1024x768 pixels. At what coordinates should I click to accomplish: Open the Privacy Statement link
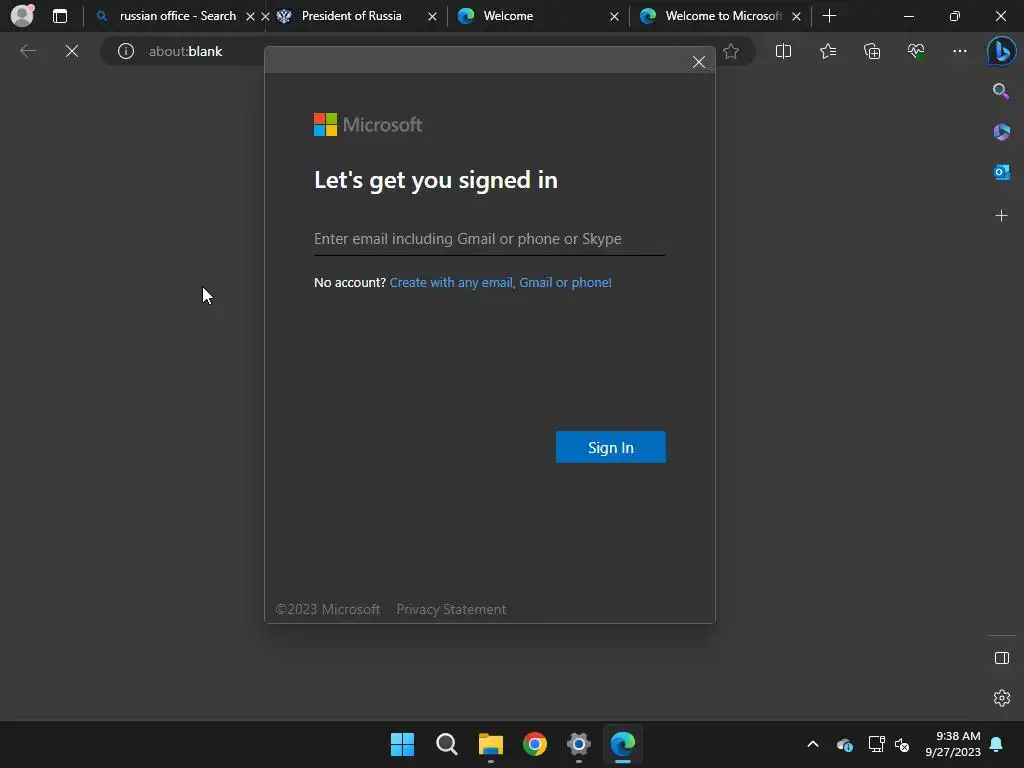pyautogui.click(x=451, y=609)
